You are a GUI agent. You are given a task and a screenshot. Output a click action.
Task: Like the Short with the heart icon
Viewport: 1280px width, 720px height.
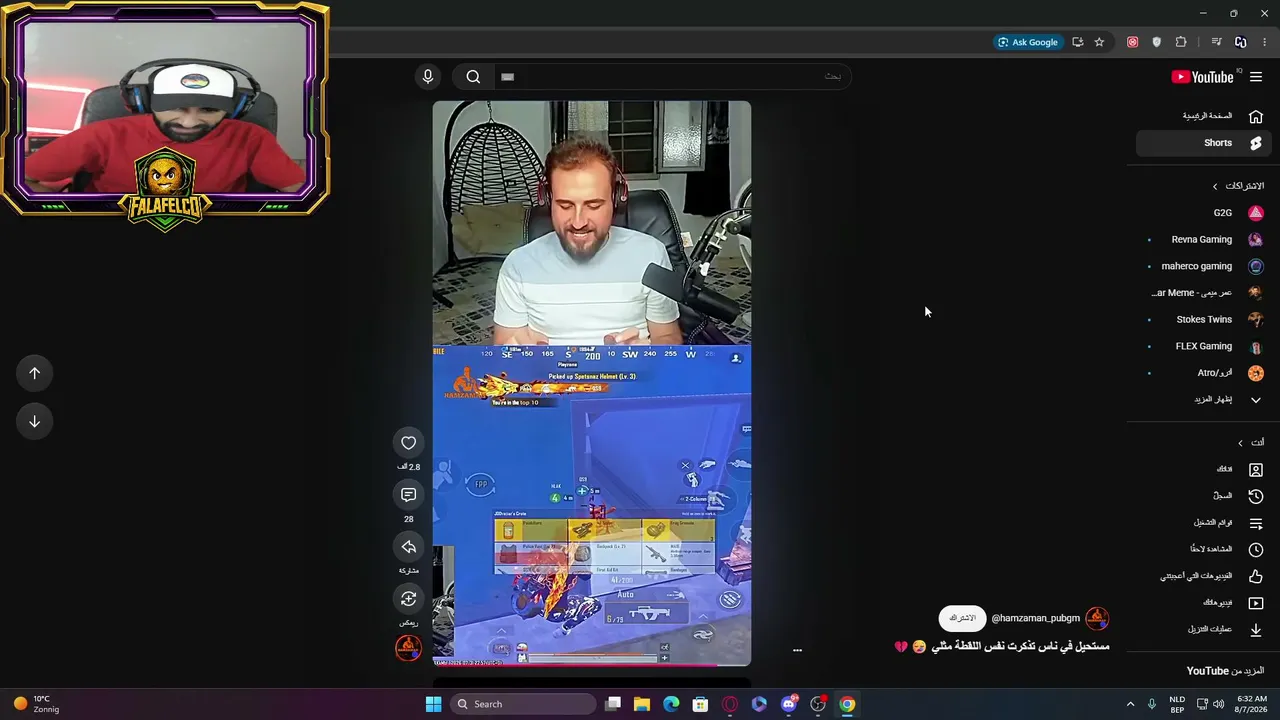[x=408, y=443]
